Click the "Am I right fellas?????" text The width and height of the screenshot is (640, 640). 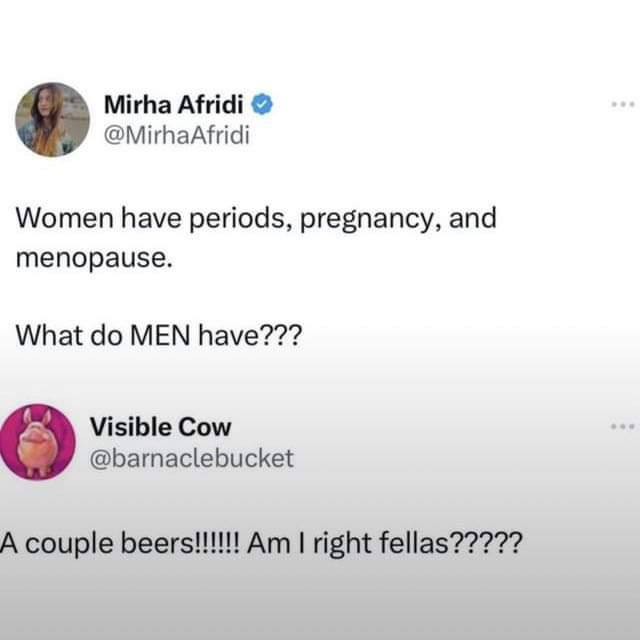point(384,545)
